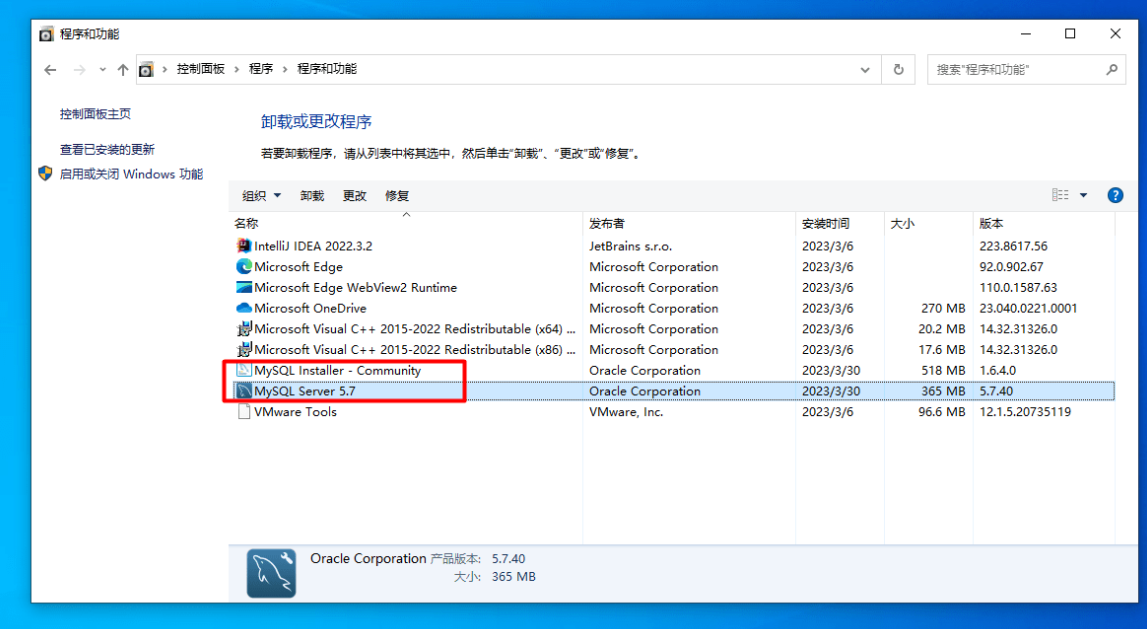Open 启用或关闭 Windows 功能 link

click(x=131, y=174)
